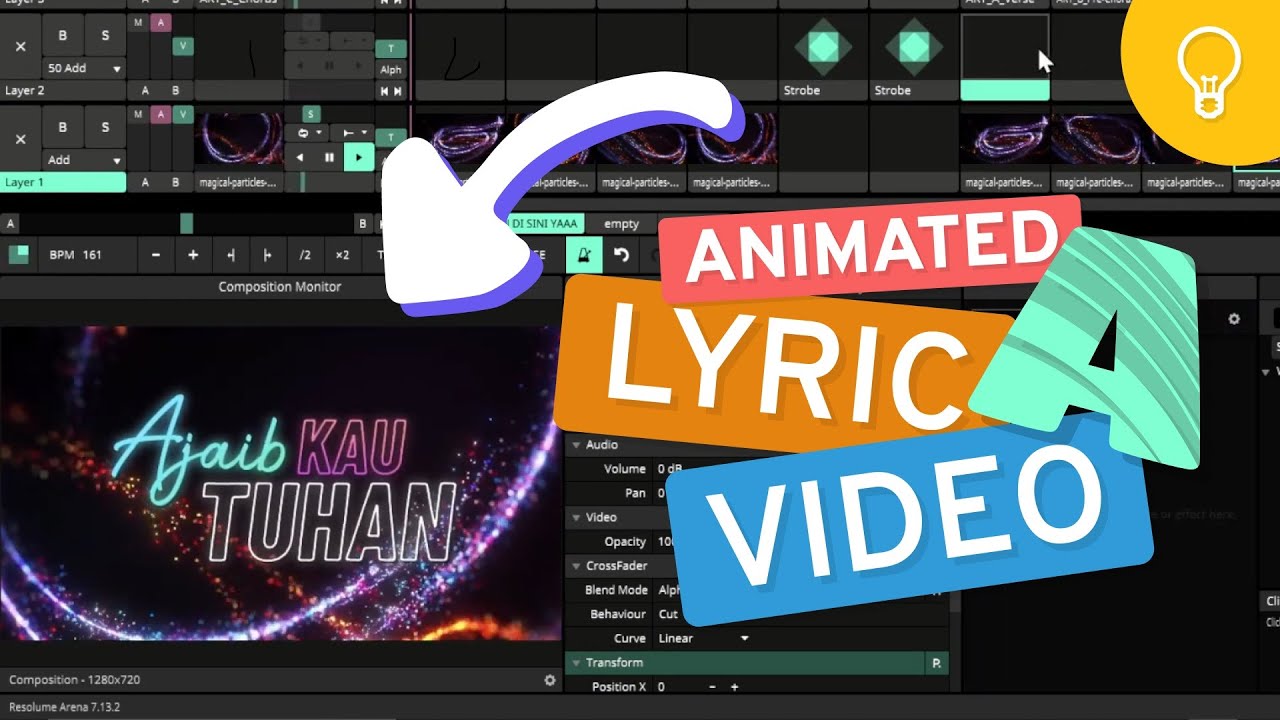The width and height of the screenshot is (1280, 720).
Task: Open the Curve Linear dropdown
Action: tap(702, 638)
